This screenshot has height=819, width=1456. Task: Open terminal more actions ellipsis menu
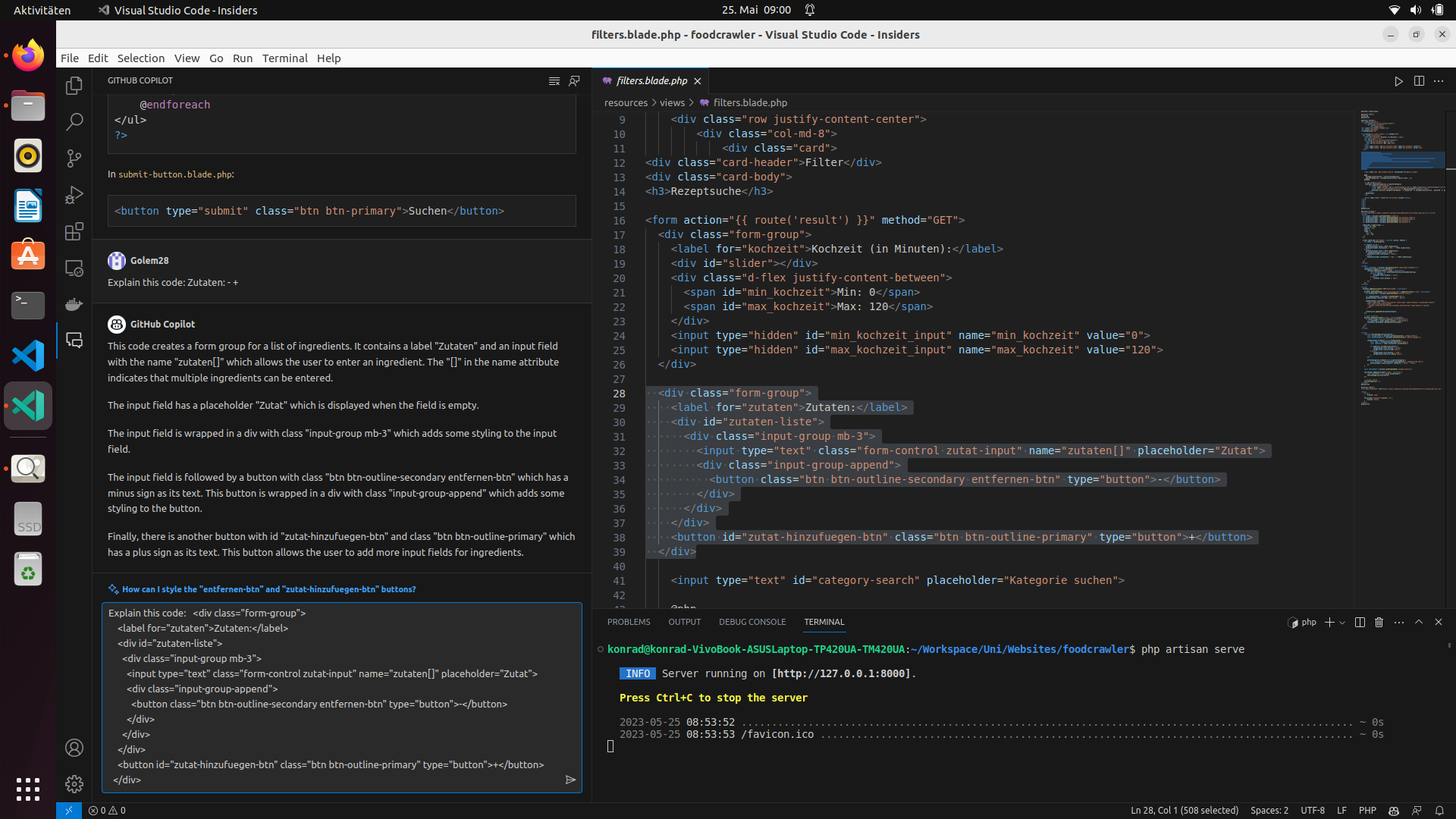1398,622
